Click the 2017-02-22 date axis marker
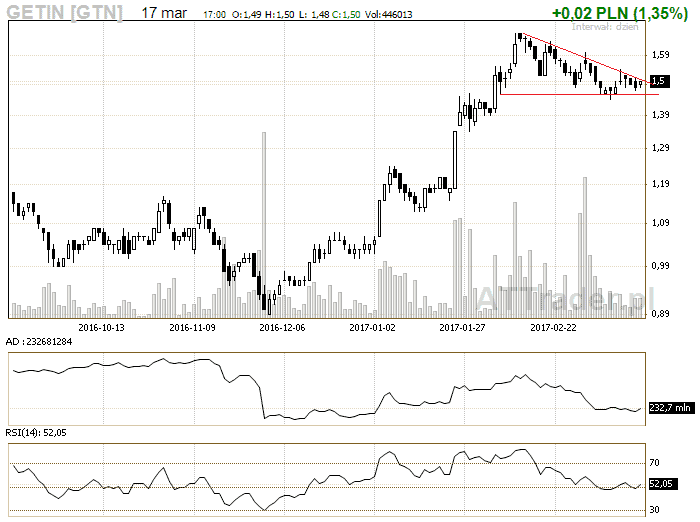Screen dimensions: 700x522 [x=552, y=326]
